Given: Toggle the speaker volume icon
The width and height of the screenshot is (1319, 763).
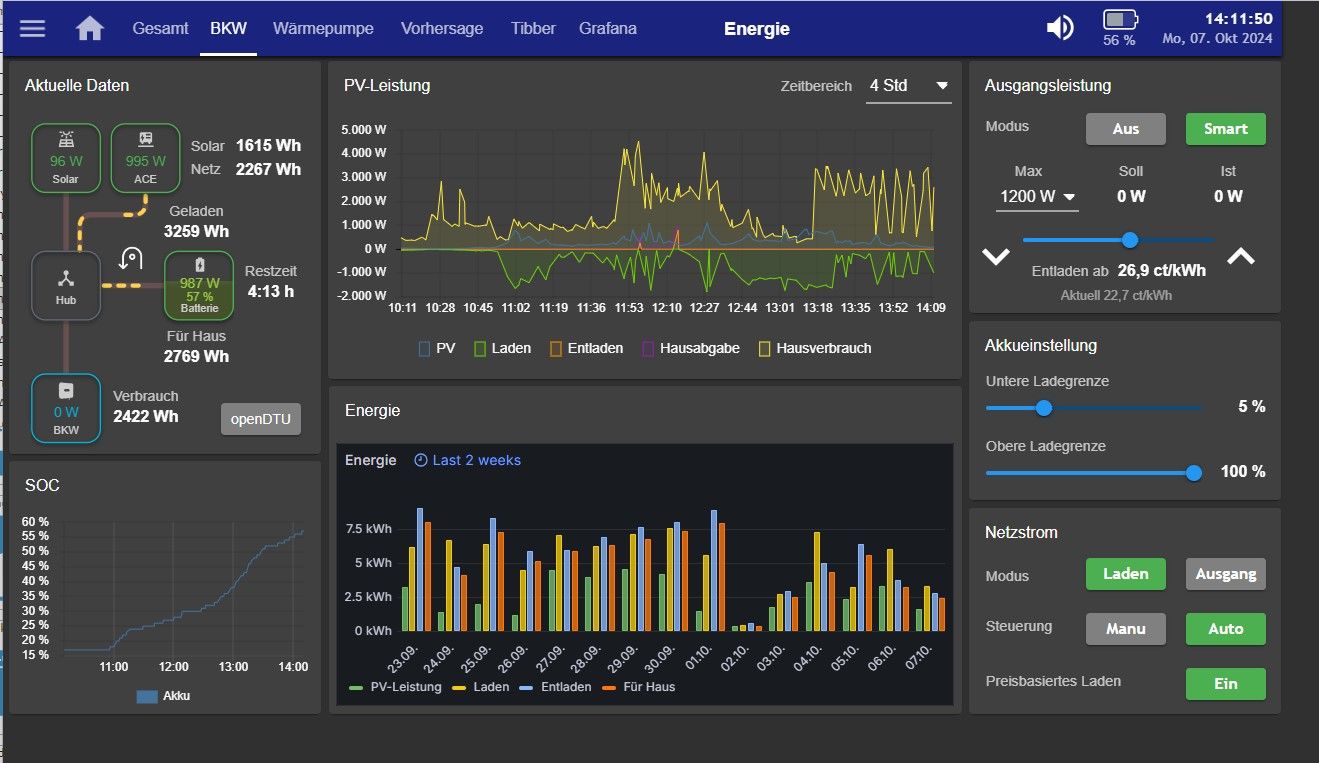Looking at the screenshot, I should click(x=1060, y=28).
